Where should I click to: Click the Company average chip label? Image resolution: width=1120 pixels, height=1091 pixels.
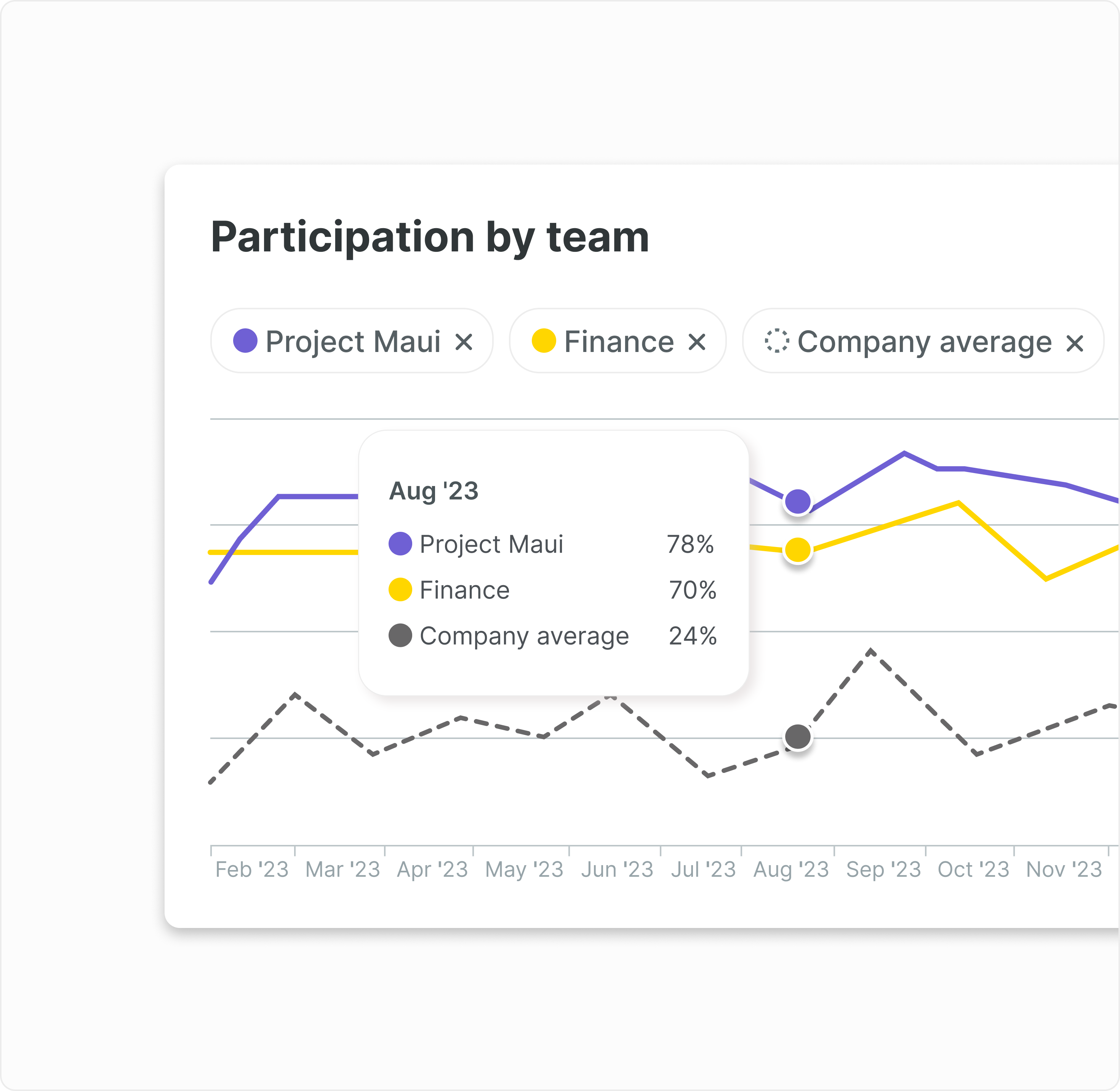coord(925,342)
